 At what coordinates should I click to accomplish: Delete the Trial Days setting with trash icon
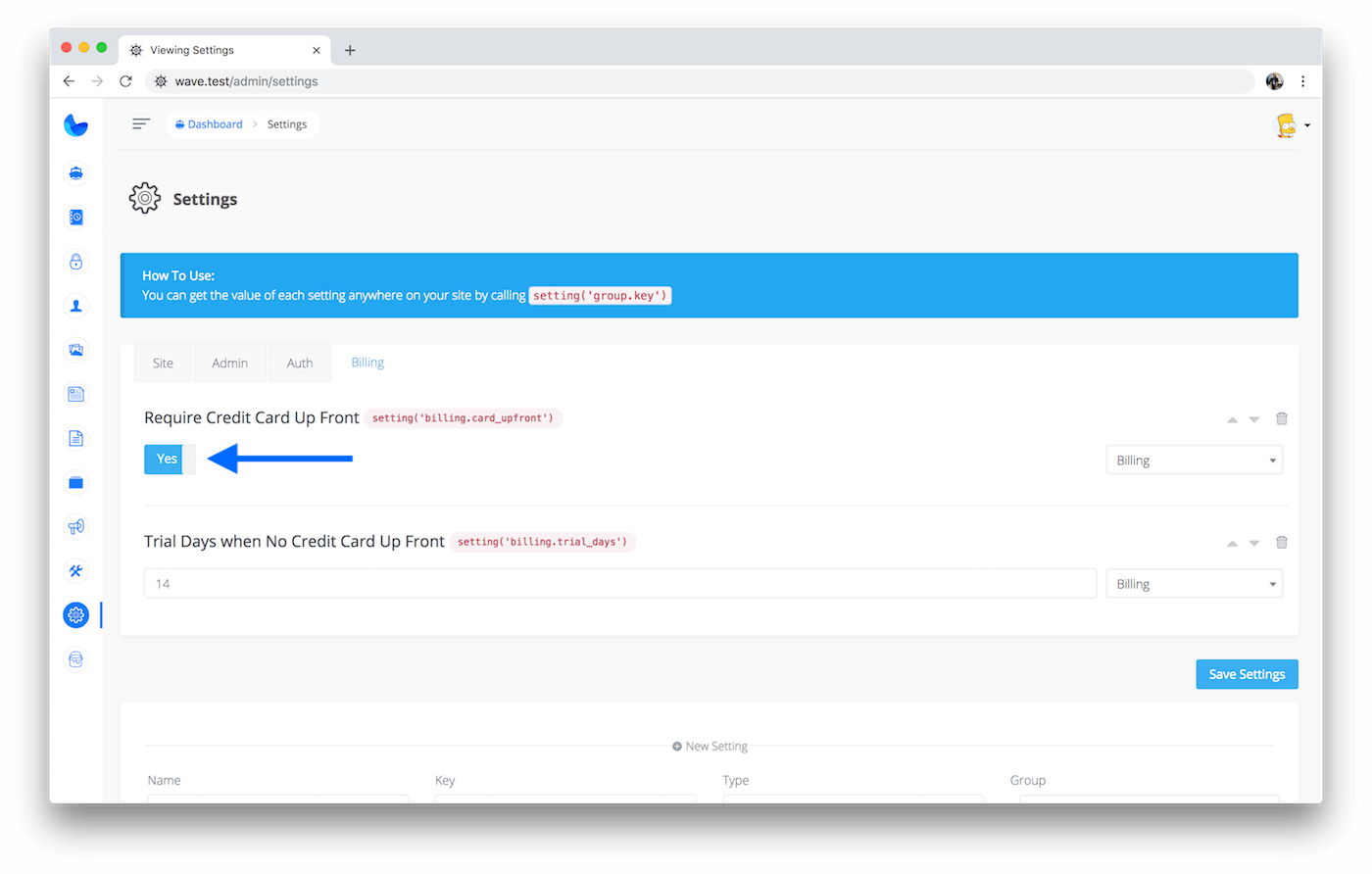click(1281, 542)
